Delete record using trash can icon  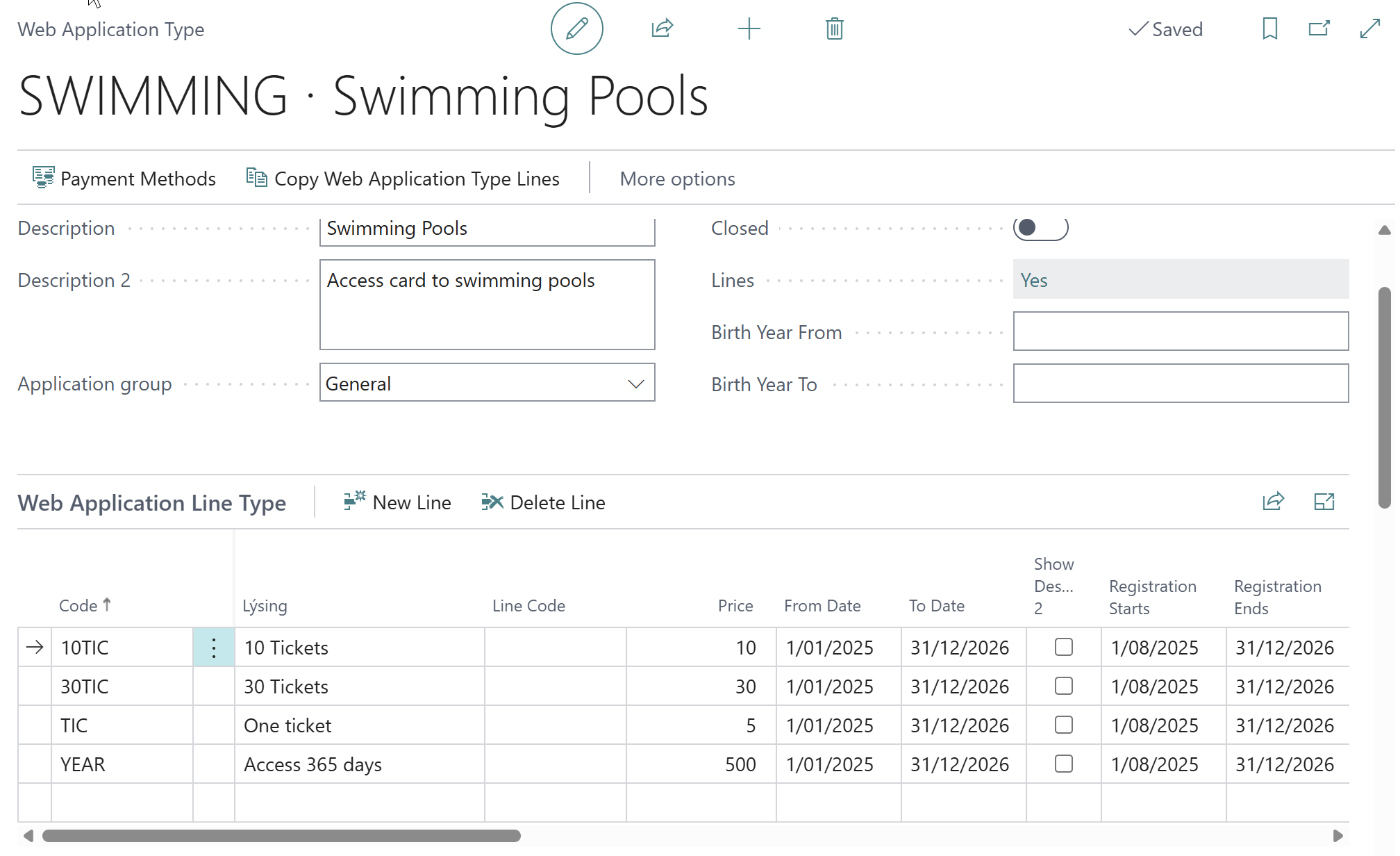coord(834,28)
